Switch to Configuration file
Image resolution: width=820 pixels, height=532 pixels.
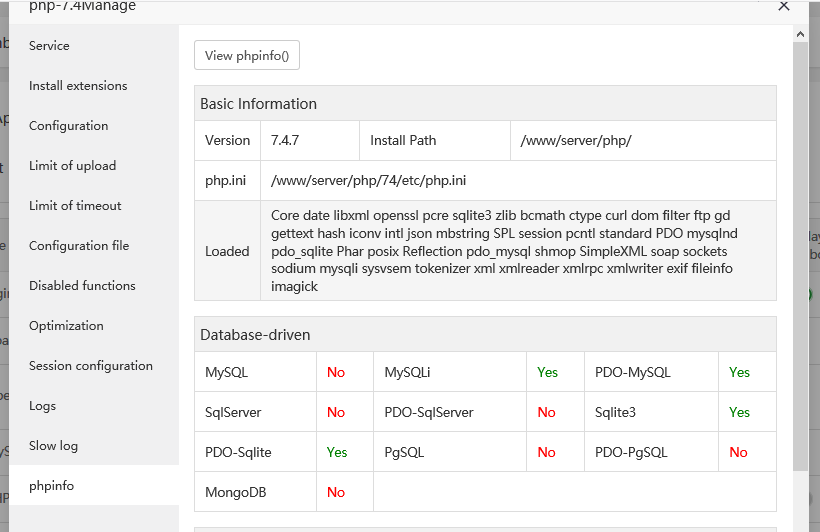pos(79,246)
